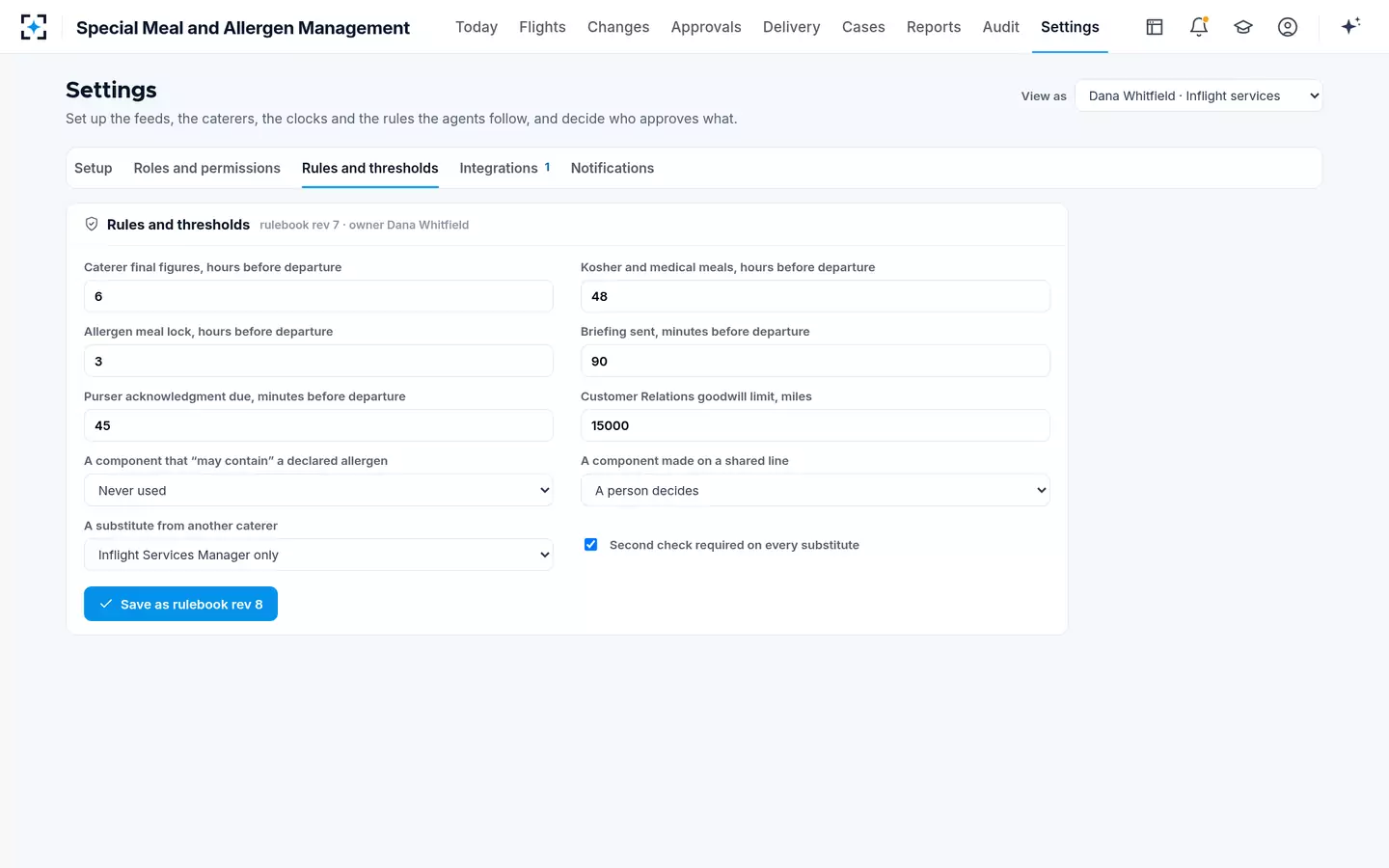Open the notifications bell icon

pos(1199,27)
